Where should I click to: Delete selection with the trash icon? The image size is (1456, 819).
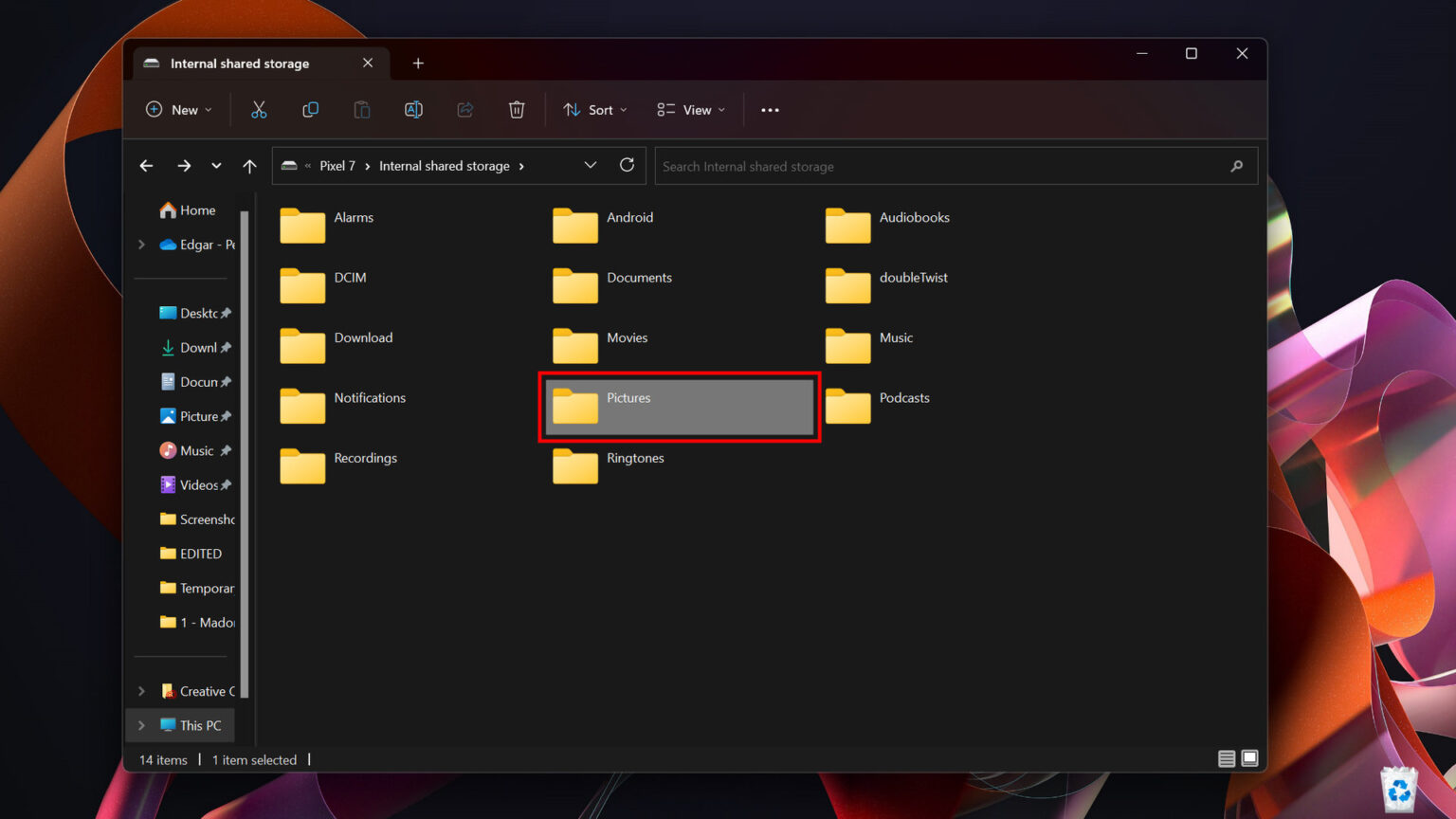click(x=517, y=110)
